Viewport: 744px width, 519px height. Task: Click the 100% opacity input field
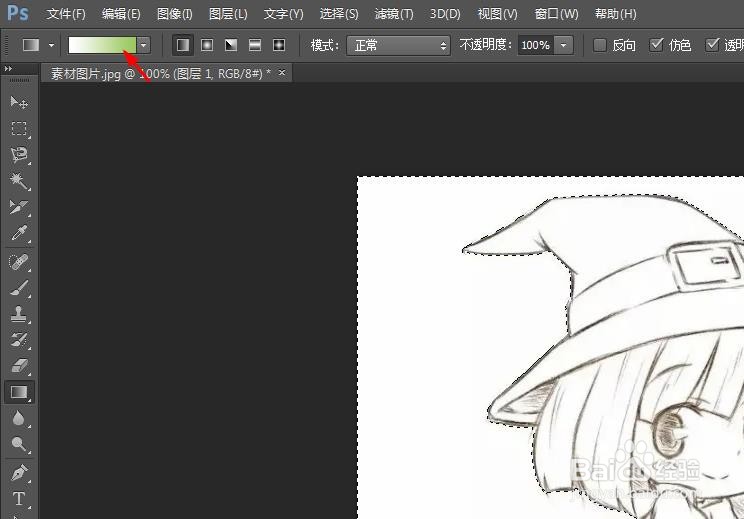tap(536, 46)
